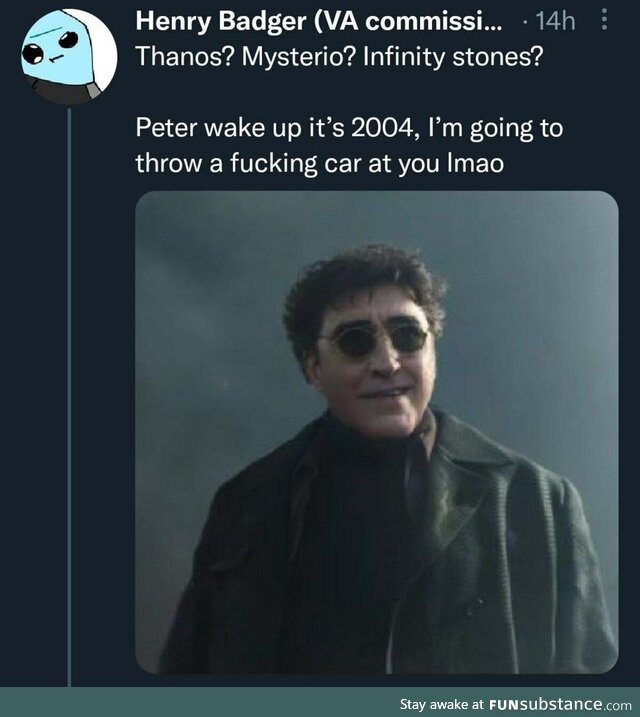Click the vertical thread connector line
The height and width of the screenshot is (717, 640).
click(69, 397)
